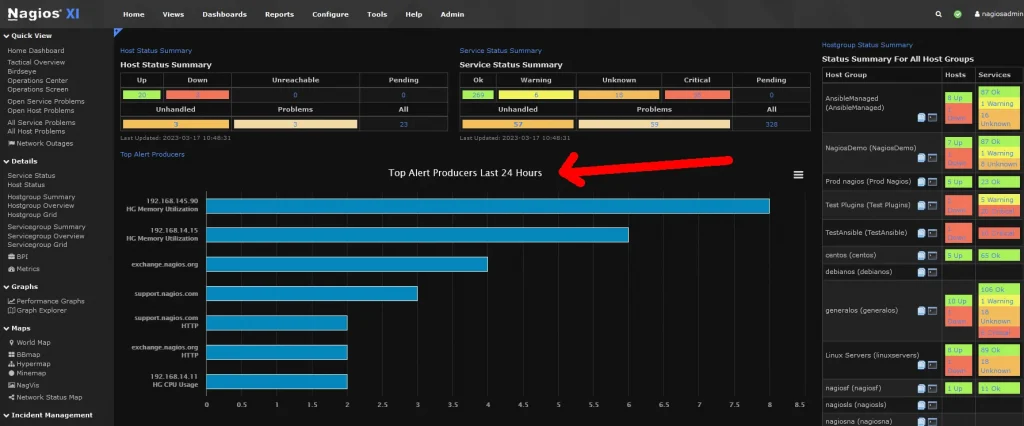Open Performance Graphs in the sidebar
1024x426 pixels.
pyautogui.click(x=46, y=301)
